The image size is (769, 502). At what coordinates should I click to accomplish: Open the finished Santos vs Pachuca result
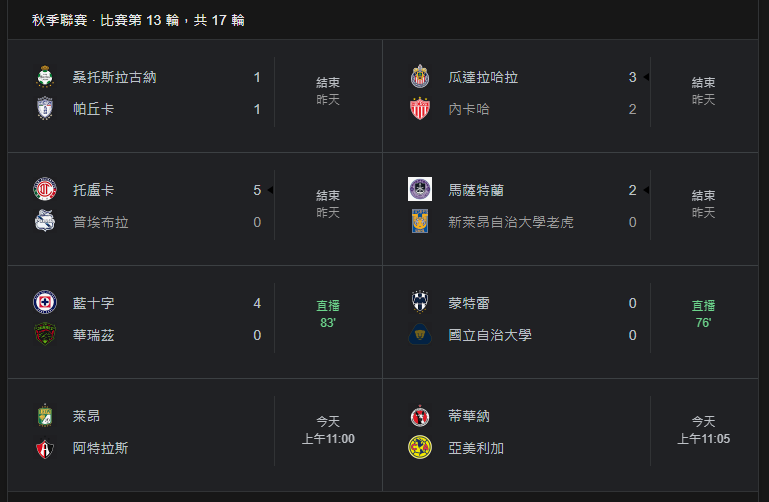195,96
